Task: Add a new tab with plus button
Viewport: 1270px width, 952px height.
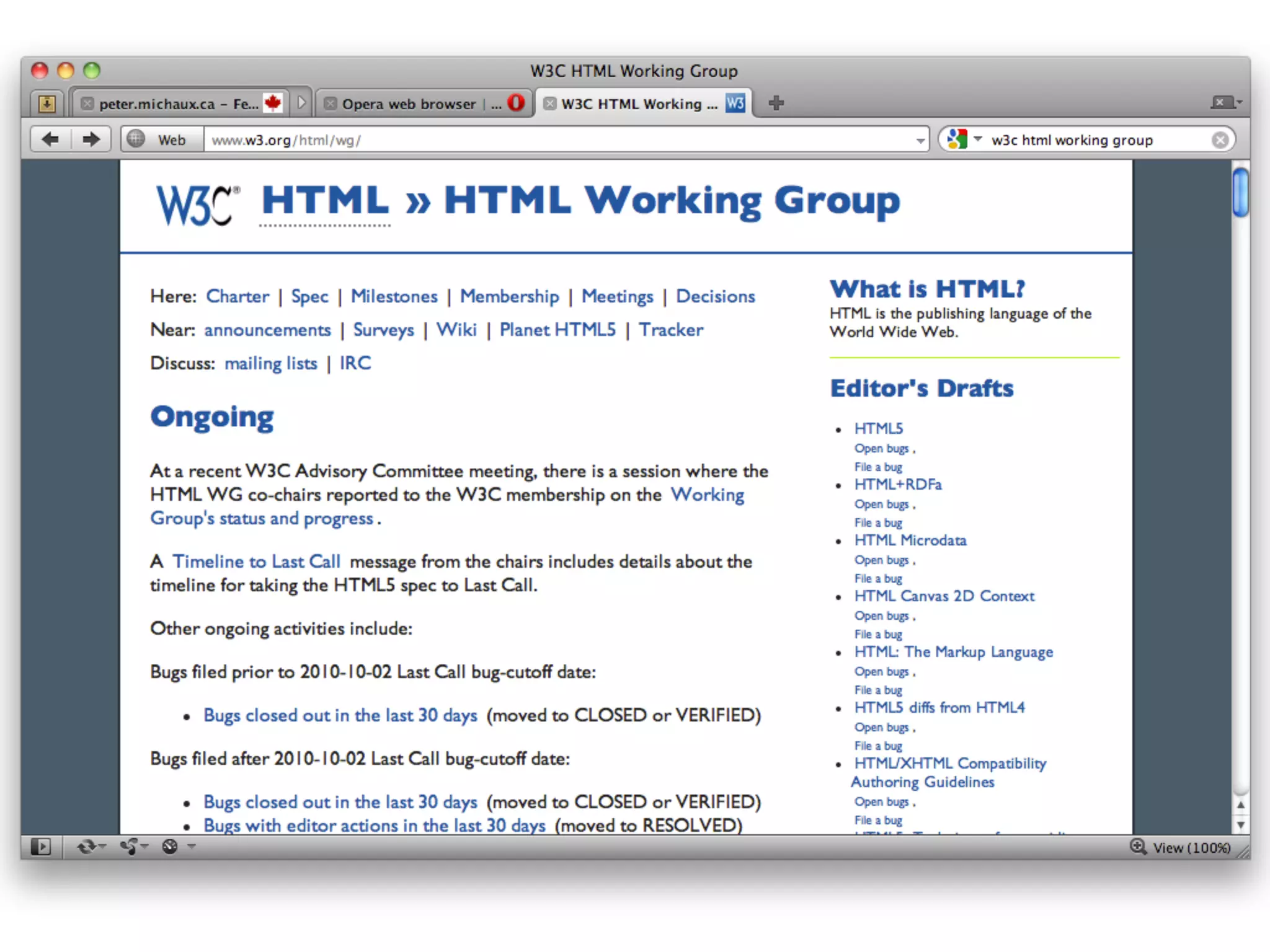Action: click(776, 103)
